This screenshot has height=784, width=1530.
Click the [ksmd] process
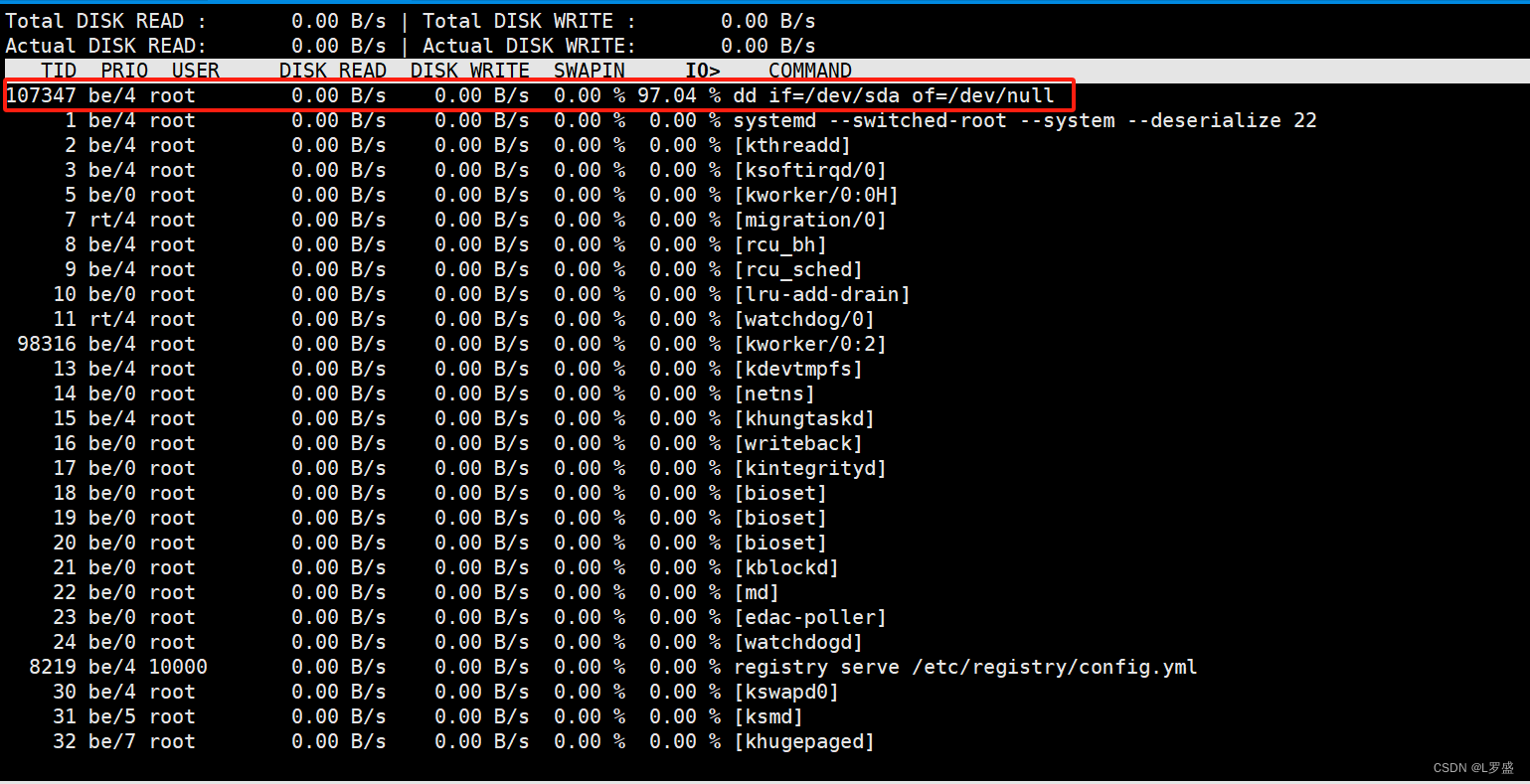click(x=768, y=716)
